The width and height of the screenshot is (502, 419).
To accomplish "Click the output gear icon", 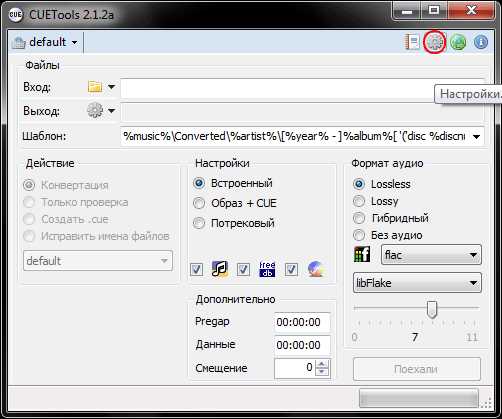I will [95, 110].
